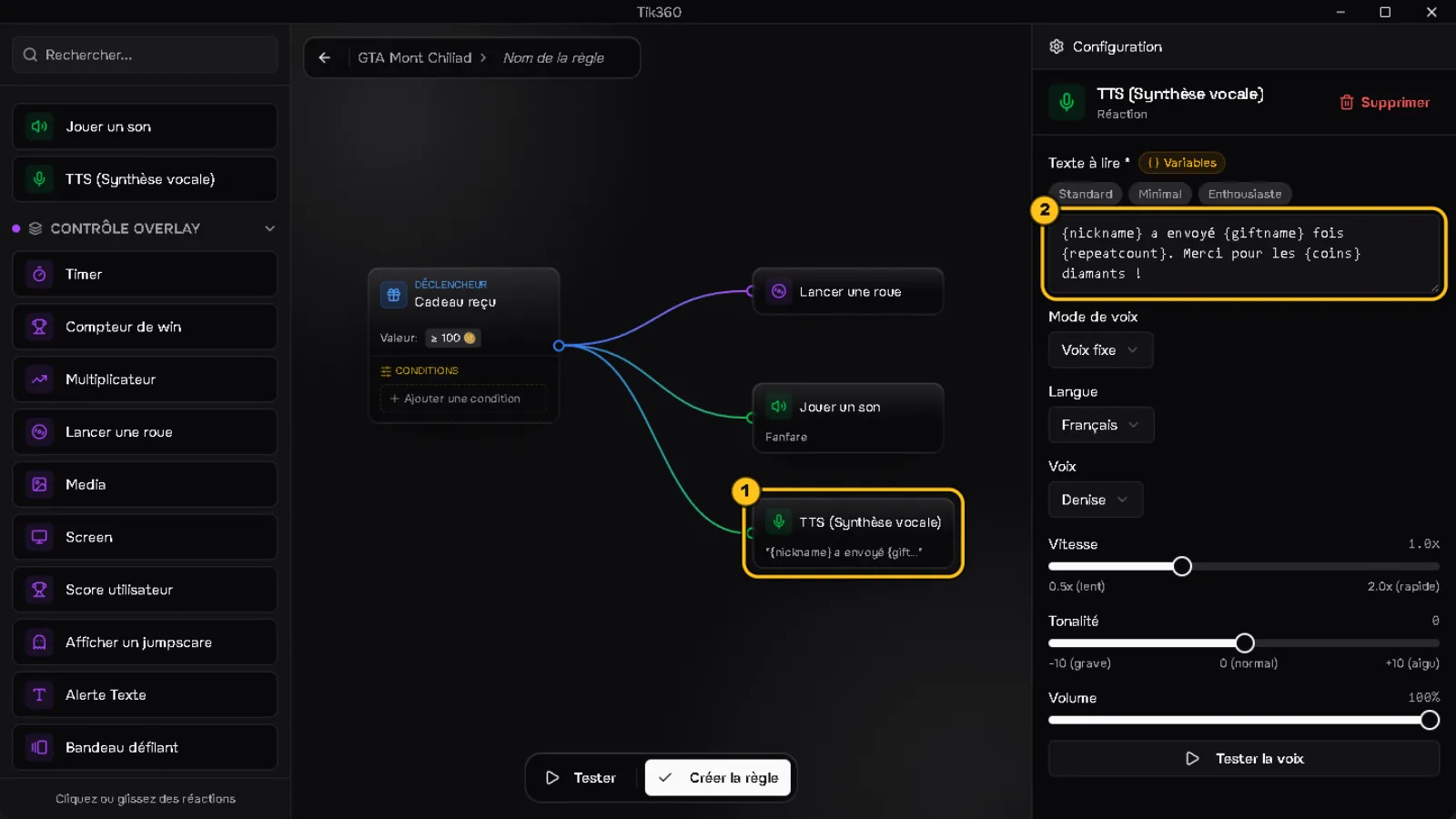The width and height of the screenshot is (1456, 819).
Task: Click the Media image icon
Action: point(39,485)
